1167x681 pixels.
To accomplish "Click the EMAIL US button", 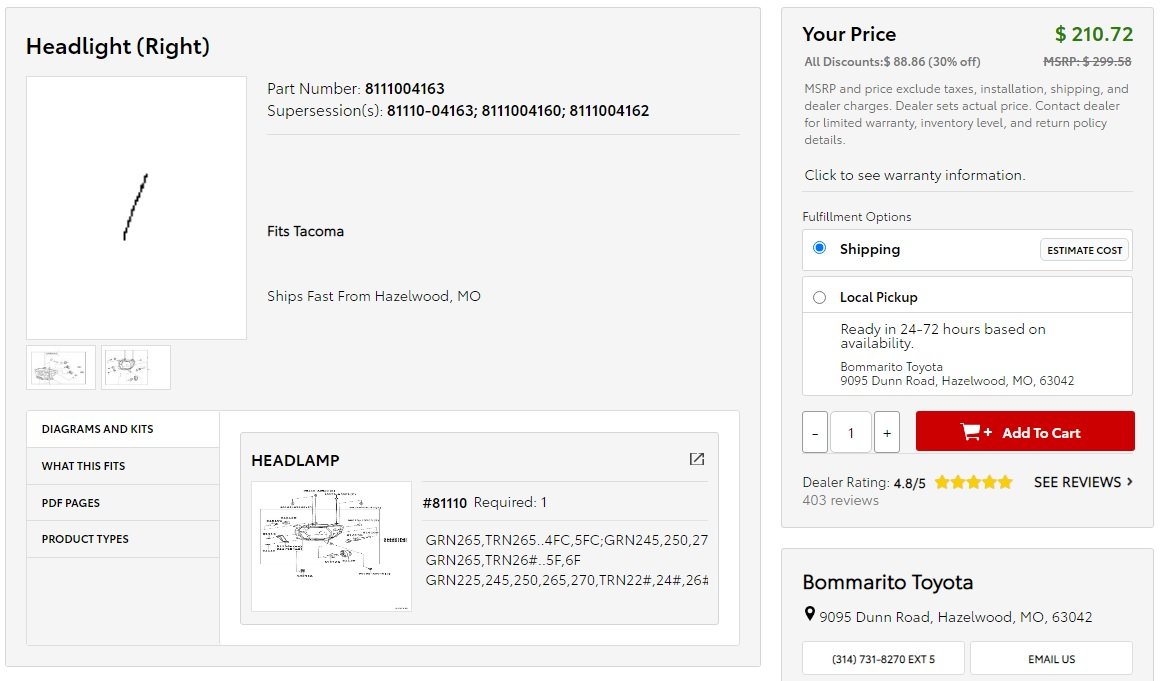I will pyautogui.click(x=1051, y=659).
